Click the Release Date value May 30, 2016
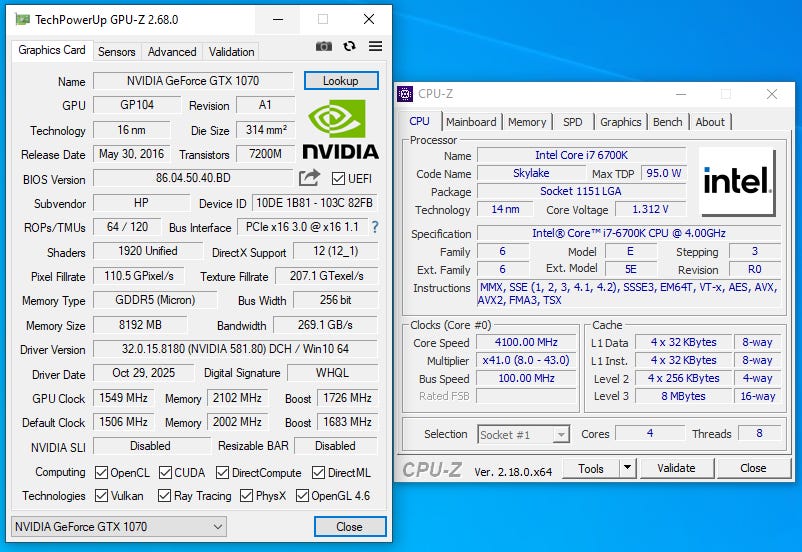Viewport: 802px width, 552px height. tap(131, 154)
